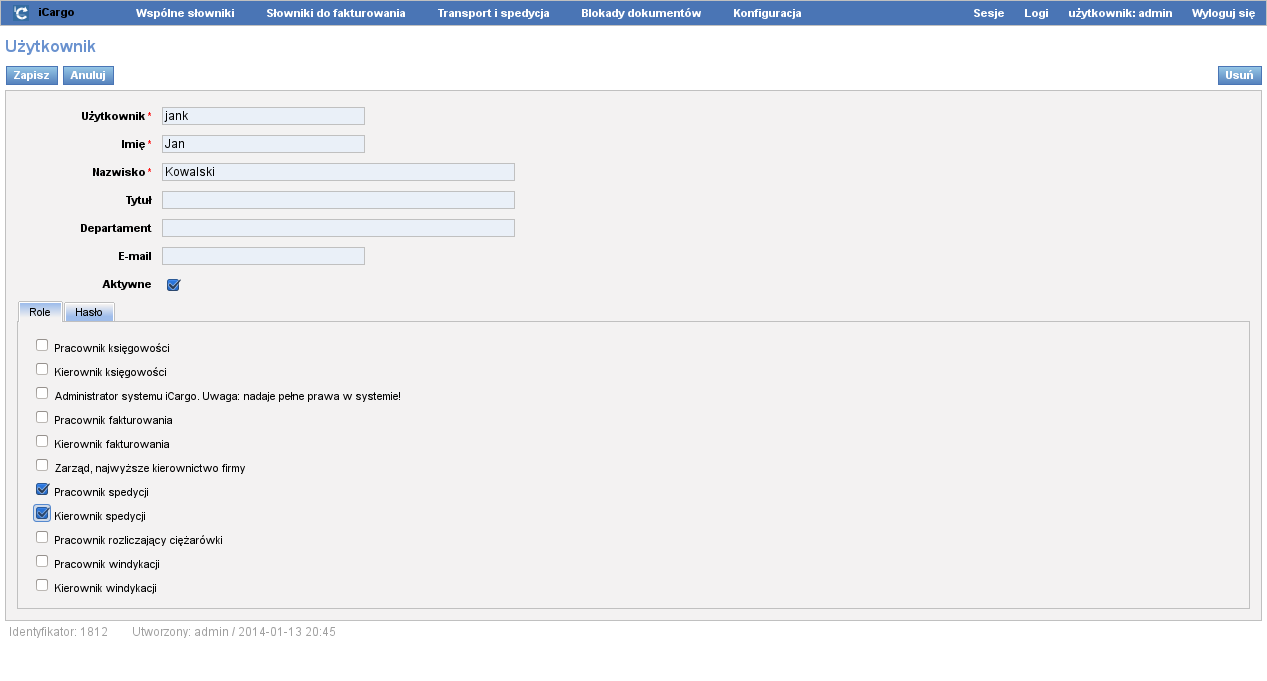The width and height of the screenshot is (1267, 681).
Task: Click the empty E-mail field
Action: coord(263,256)
